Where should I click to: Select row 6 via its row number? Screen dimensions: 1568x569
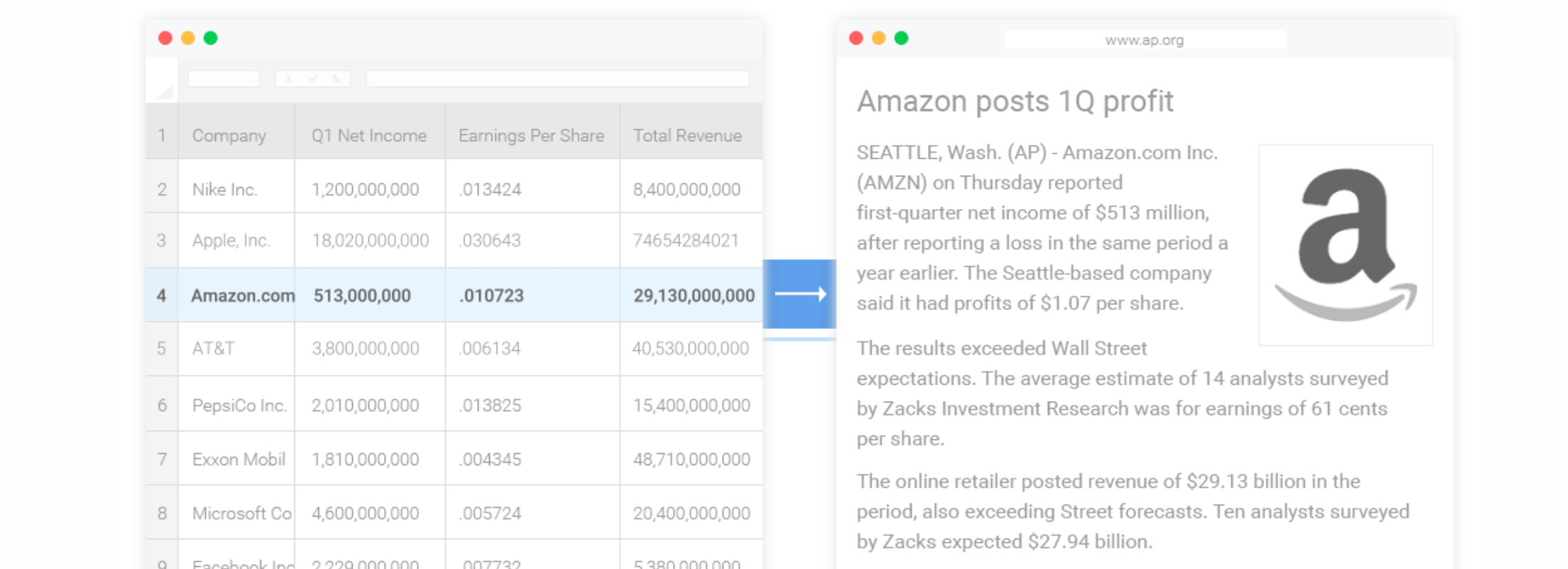click(162, 404)
